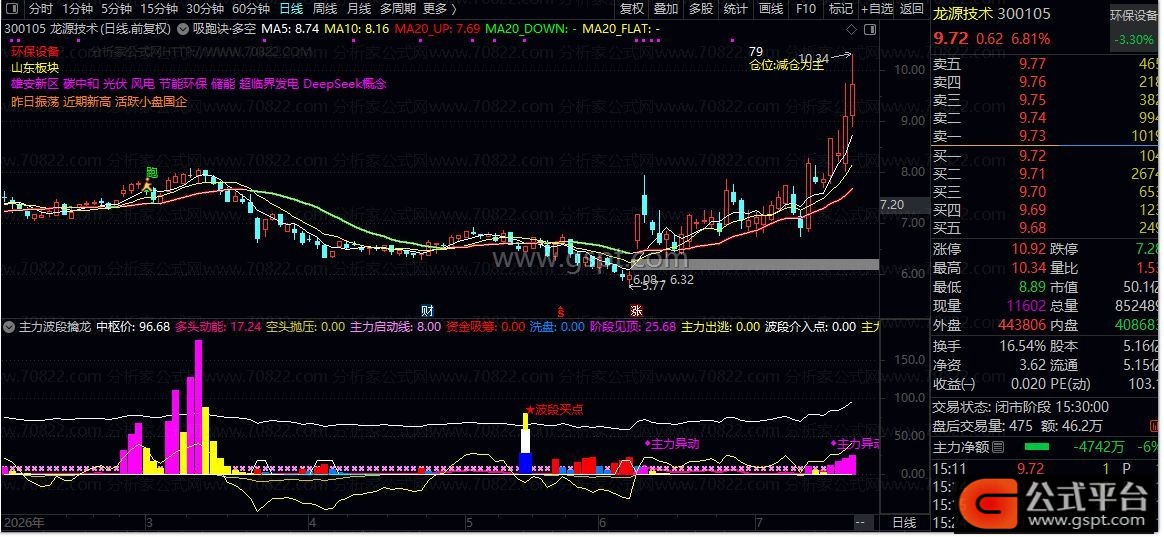Click the diamond icon in chart header
This screenshot has height=537, width=1164.
tap(851, 29)
